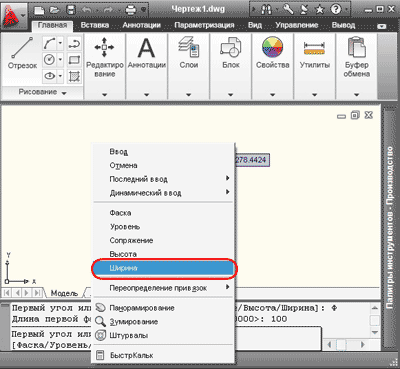Click the command line scroll down arrow
Viewport: 400px width, 369px height.
point(375,332)
